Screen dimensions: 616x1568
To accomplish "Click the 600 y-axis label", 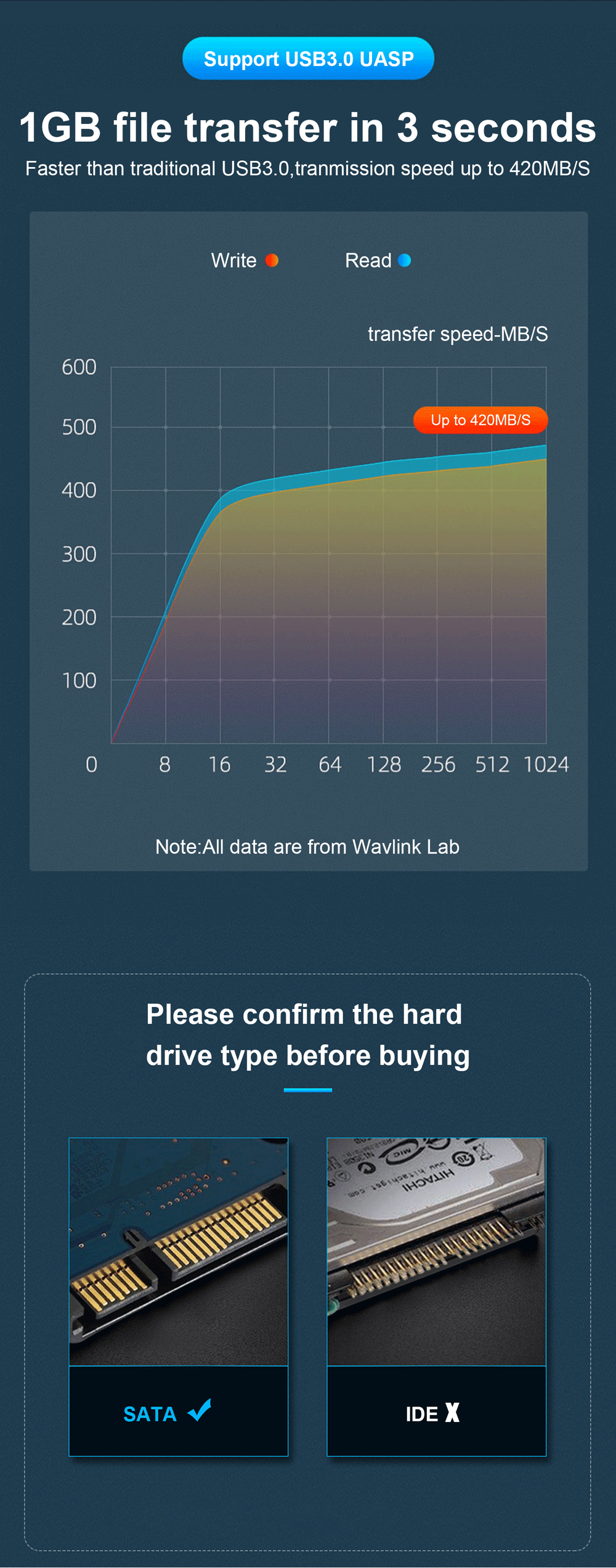I will 79,367.
